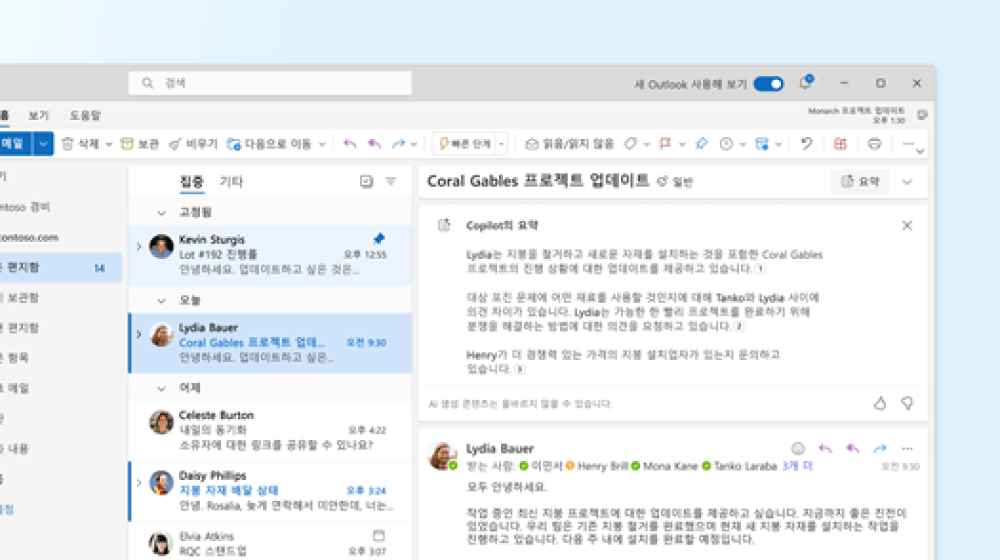Open the 도움말 (Help) ribbon tab

[85, 115]
